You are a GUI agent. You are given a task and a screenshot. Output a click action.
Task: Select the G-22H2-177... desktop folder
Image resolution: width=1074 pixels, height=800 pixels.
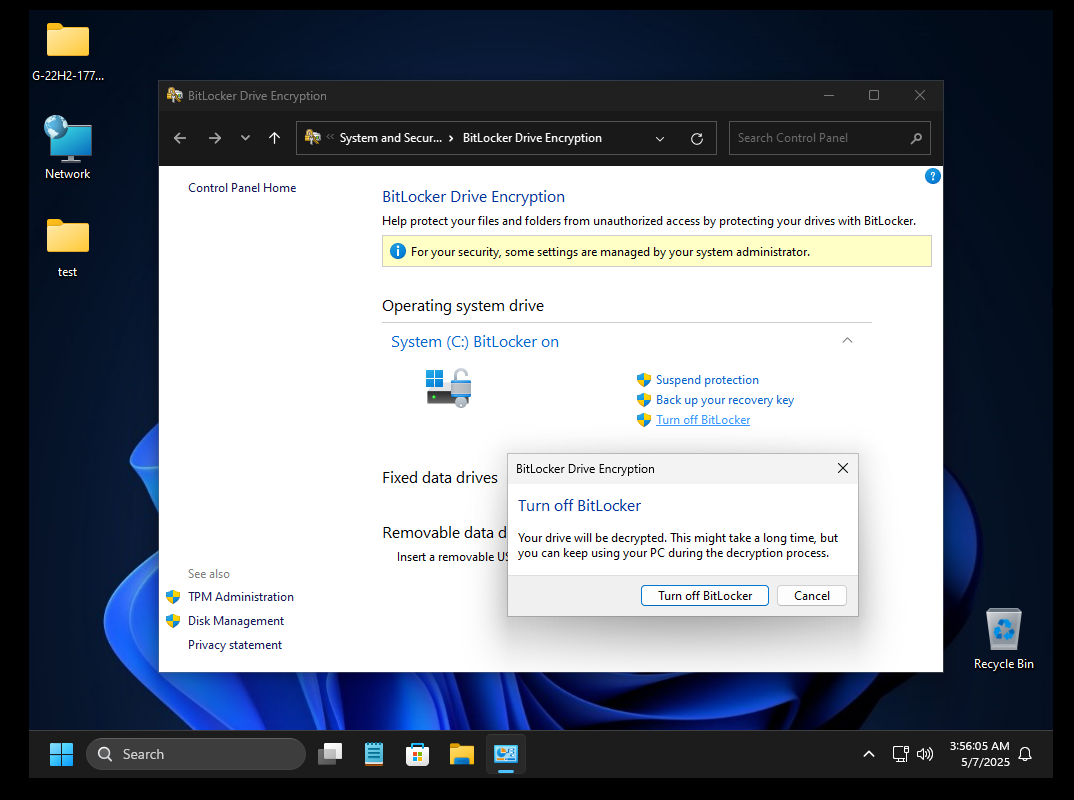[x=68, y=52]
